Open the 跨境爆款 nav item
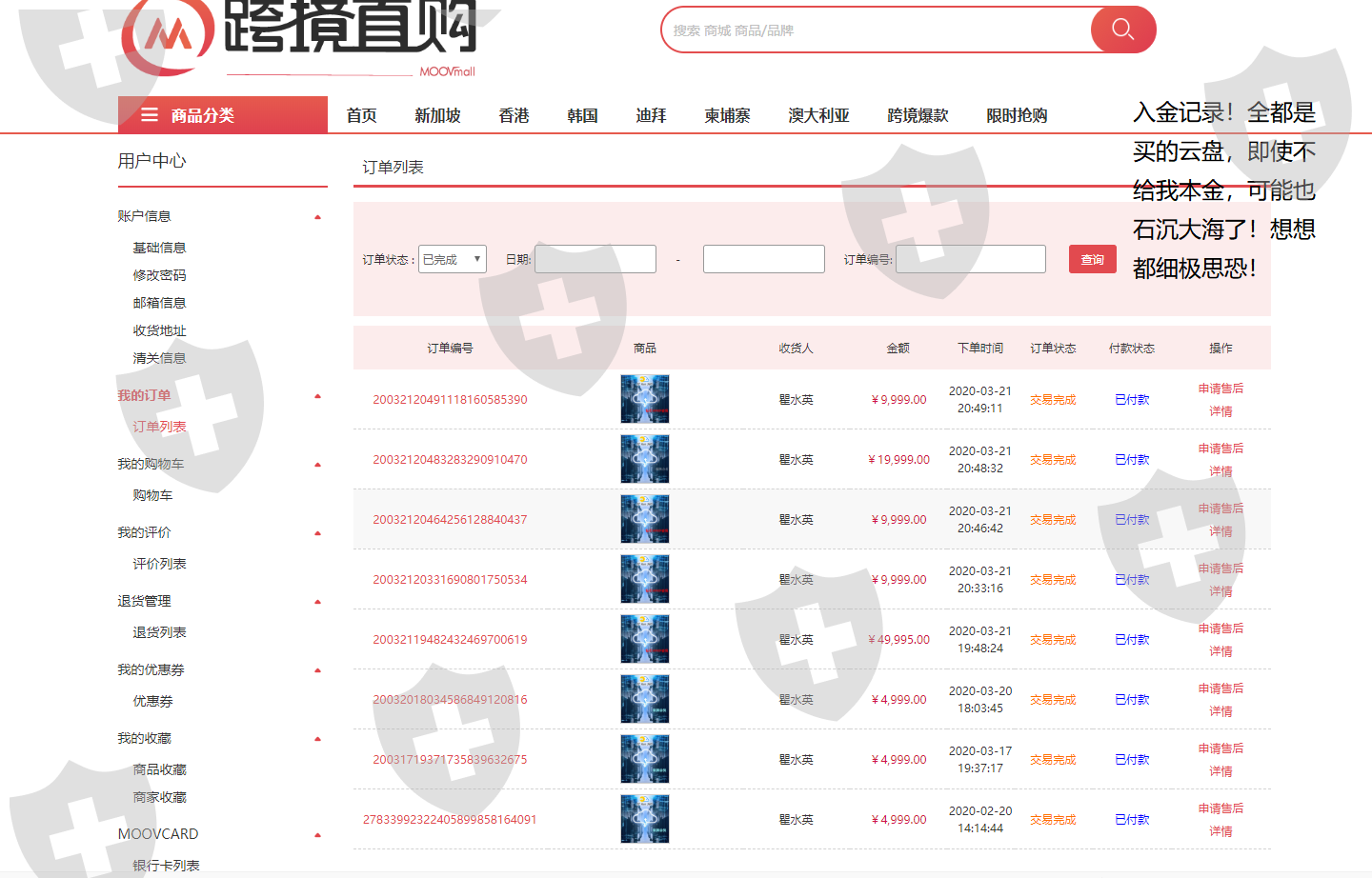The image size is (1372, 878). pos(918,115)
